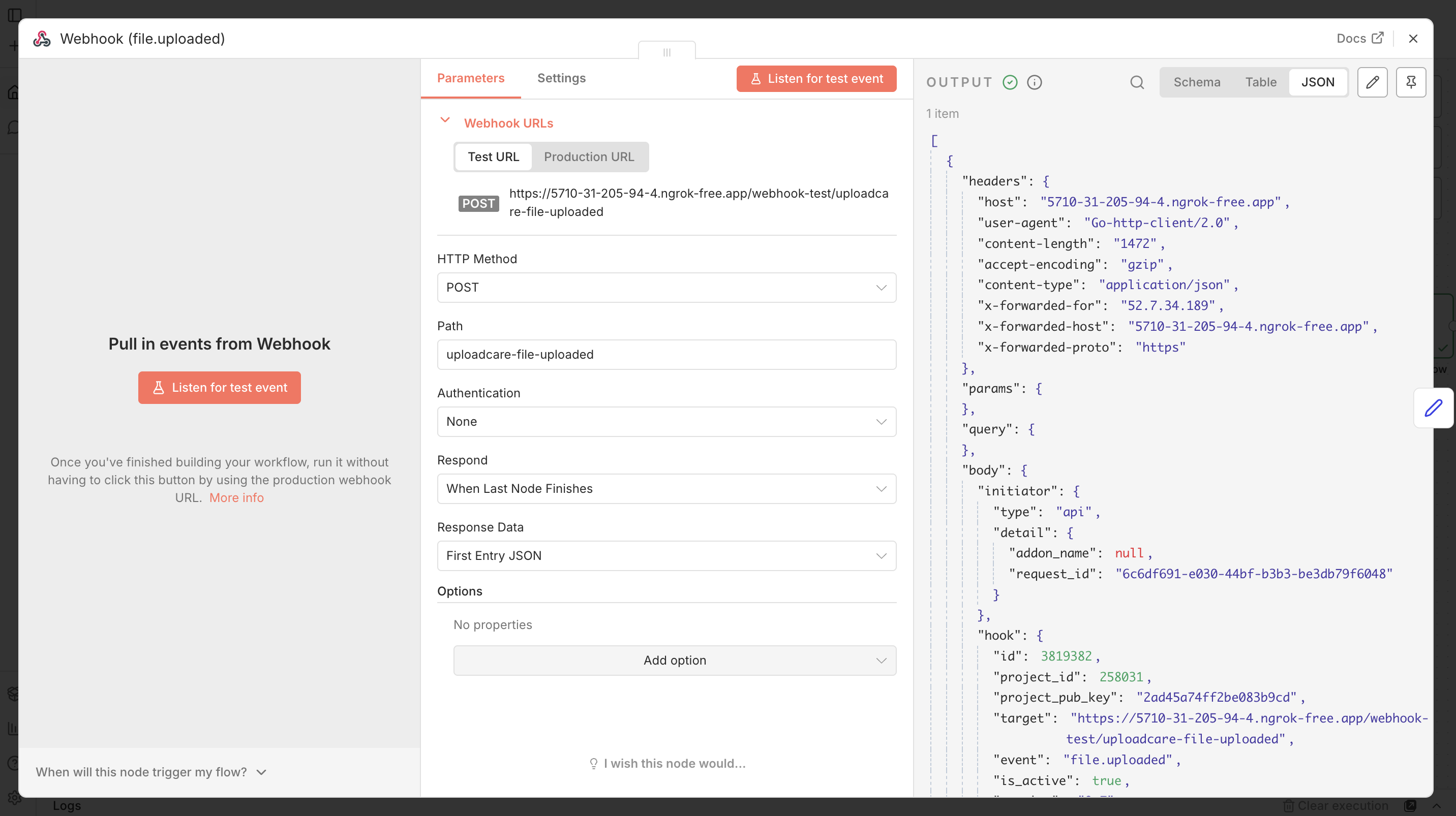The image size is (1456, 816).
Task: Click the floating blue pencil edit button
Action: point(1434,407)
